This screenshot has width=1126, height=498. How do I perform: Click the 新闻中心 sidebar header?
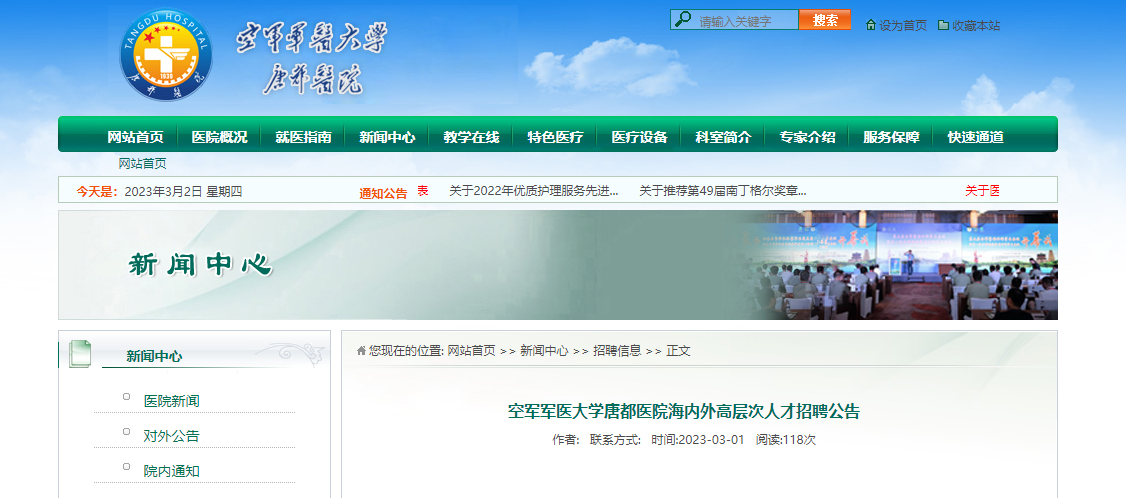154,356
